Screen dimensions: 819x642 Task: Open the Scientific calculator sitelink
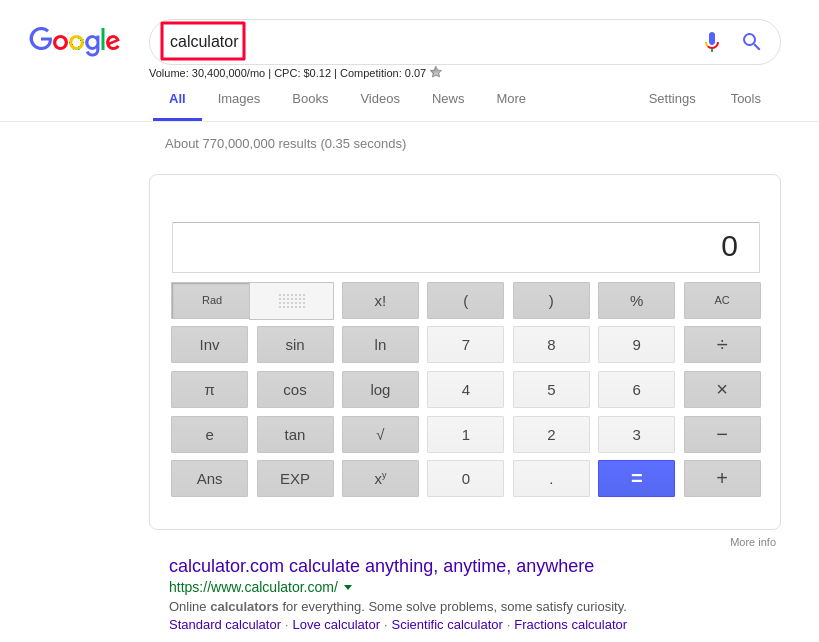[447, 625]
